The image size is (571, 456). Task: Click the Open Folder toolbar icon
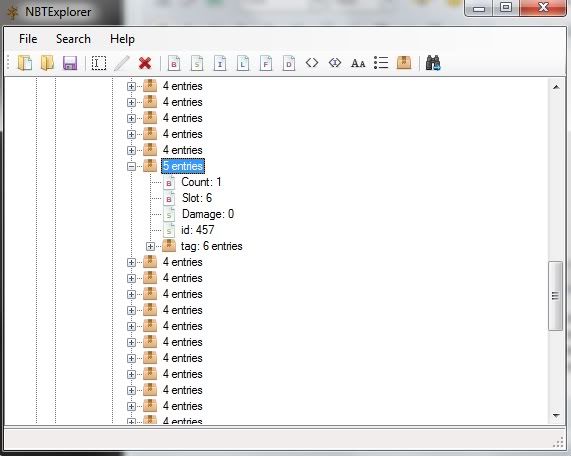click(x=47, y=63)
